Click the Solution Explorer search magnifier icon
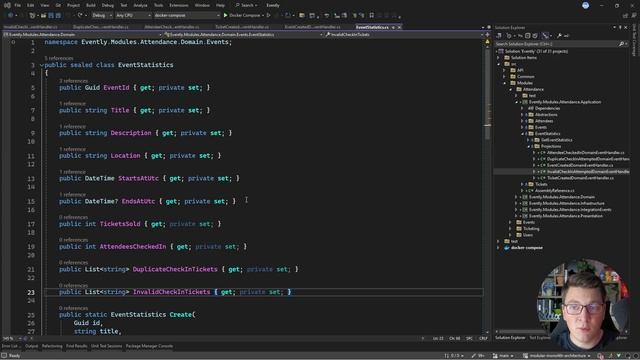This screenshot has height=360, width=640. pos(621,44)
